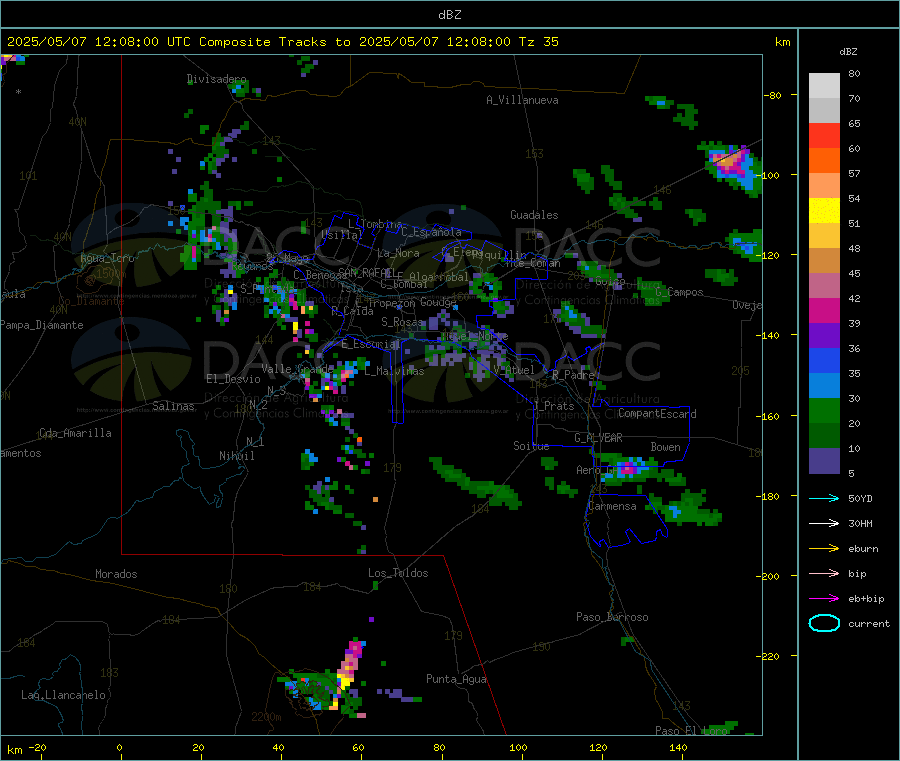Viewport: 900px width, 761px height.
Task: Click the Guadales place label
Action: tap(534, 215)
